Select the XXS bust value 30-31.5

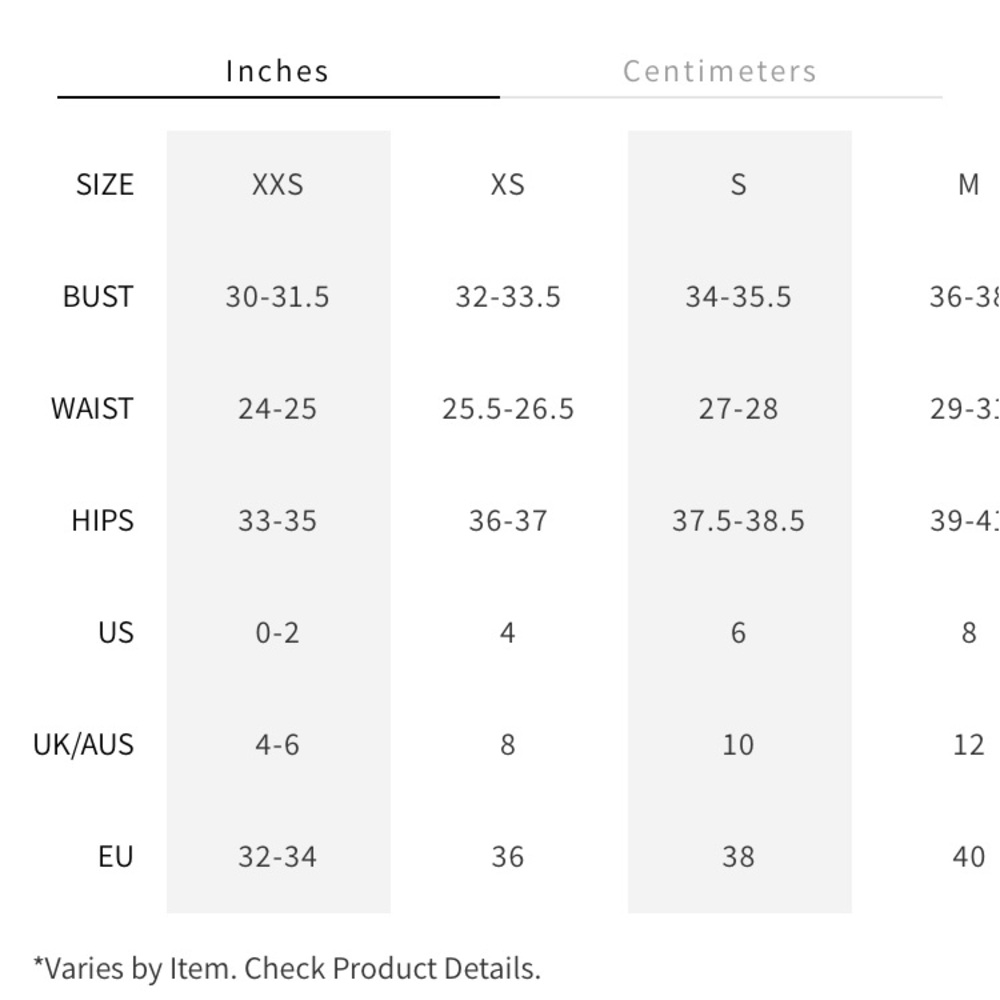(277, 297)
